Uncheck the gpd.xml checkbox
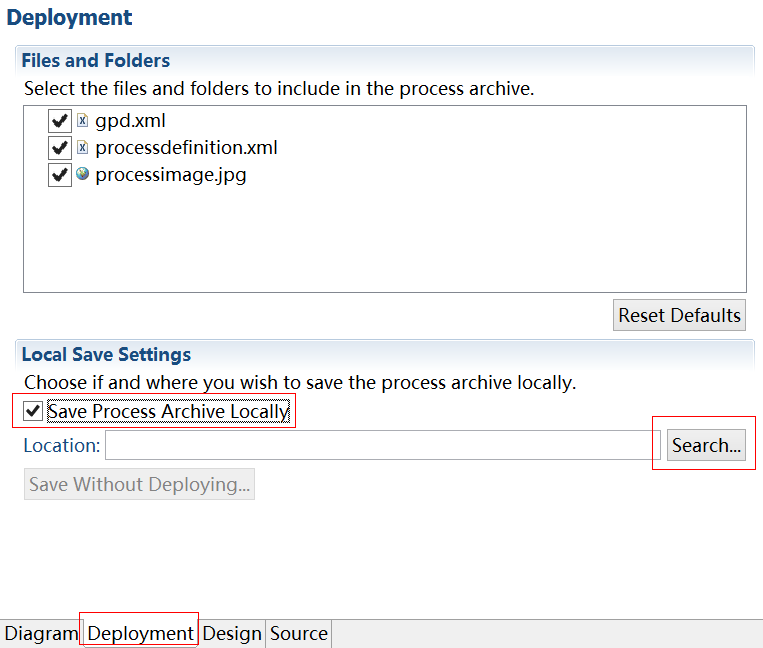Screen dimensions: 763x648 click(x=60, y=121)
